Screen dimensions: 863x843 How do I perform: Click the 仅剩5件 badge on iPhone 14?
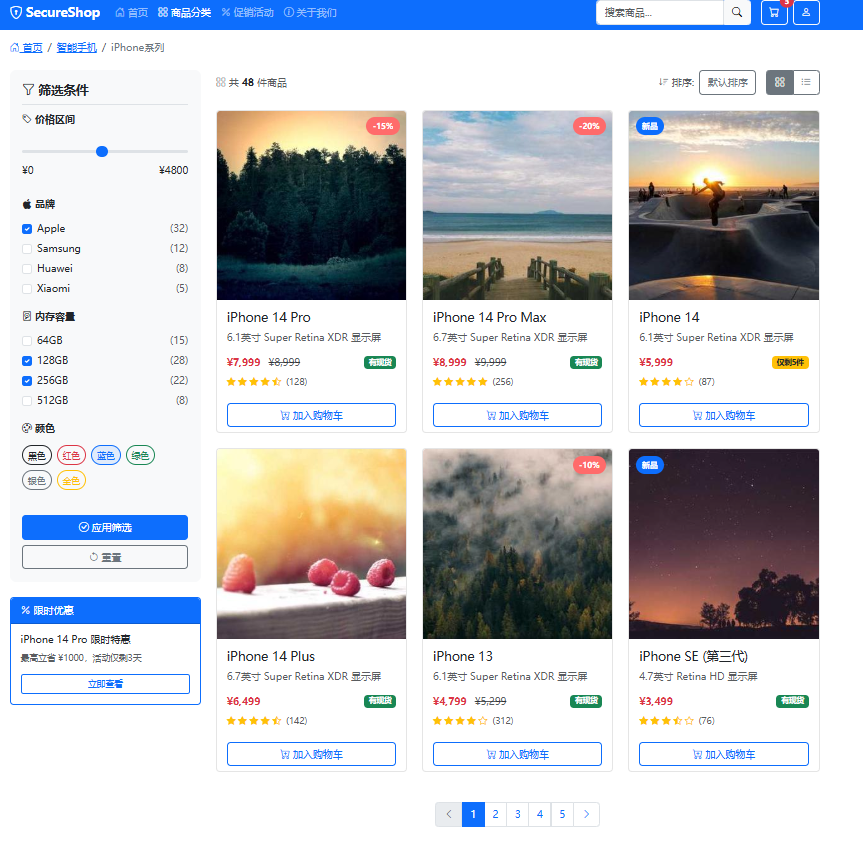[x=790, y=362]
